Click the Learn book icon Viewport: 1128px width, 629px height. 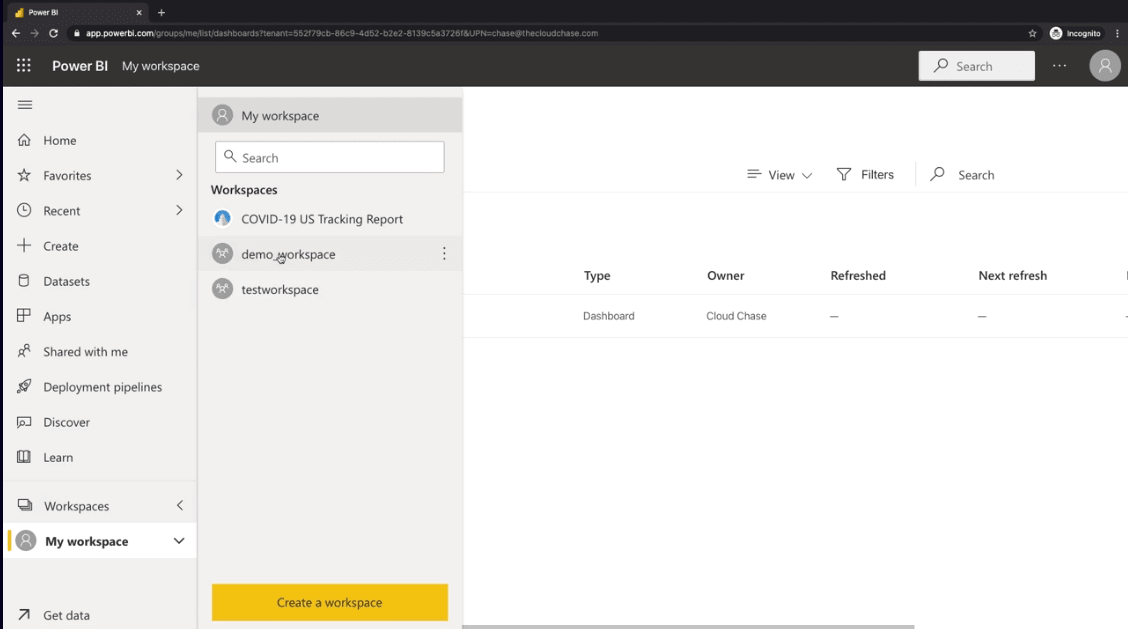pyautogui.click(x=24, y=457)
